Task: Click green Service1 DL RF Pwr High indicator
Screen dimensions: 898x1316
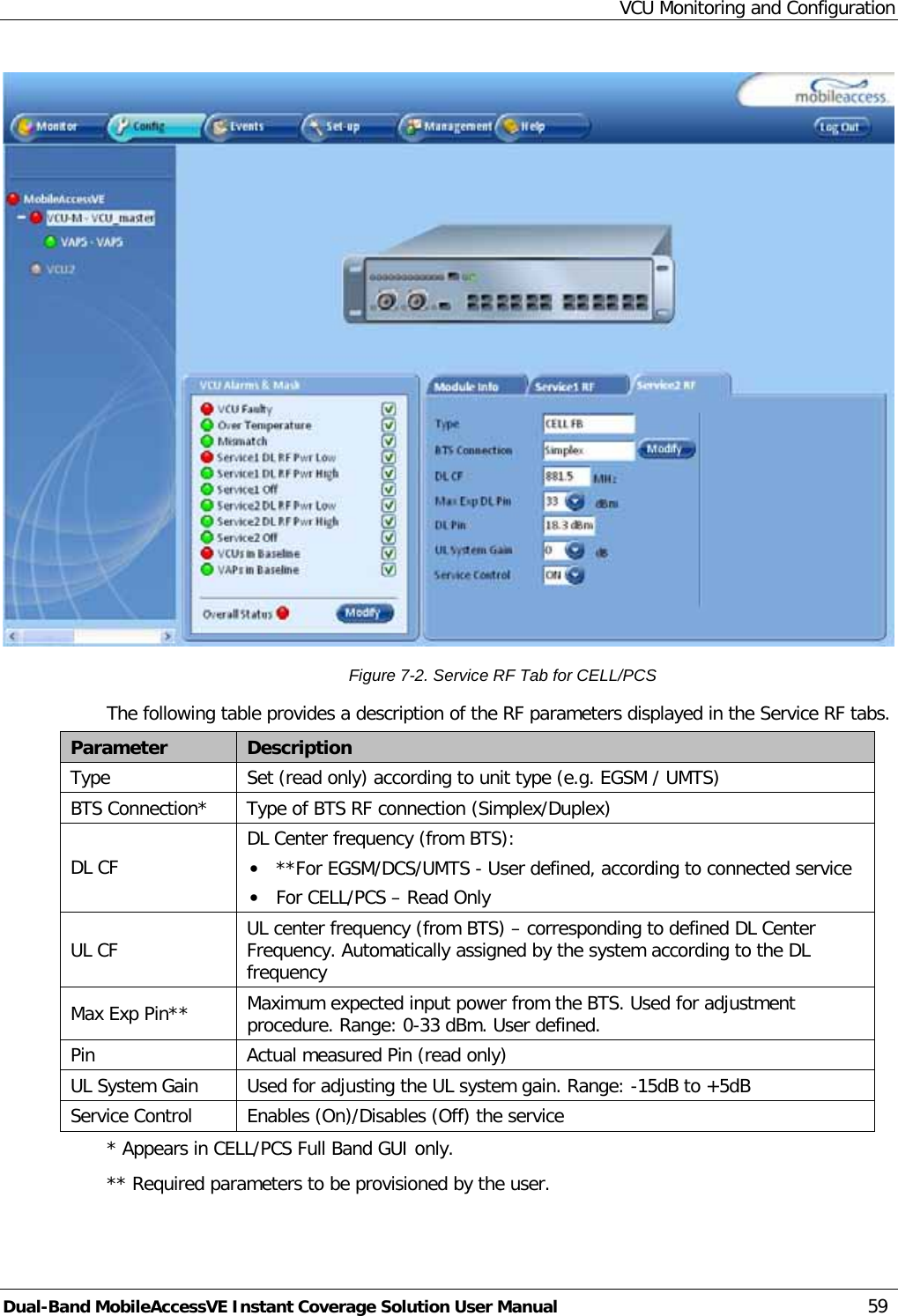Action: (x=207, y=473)
